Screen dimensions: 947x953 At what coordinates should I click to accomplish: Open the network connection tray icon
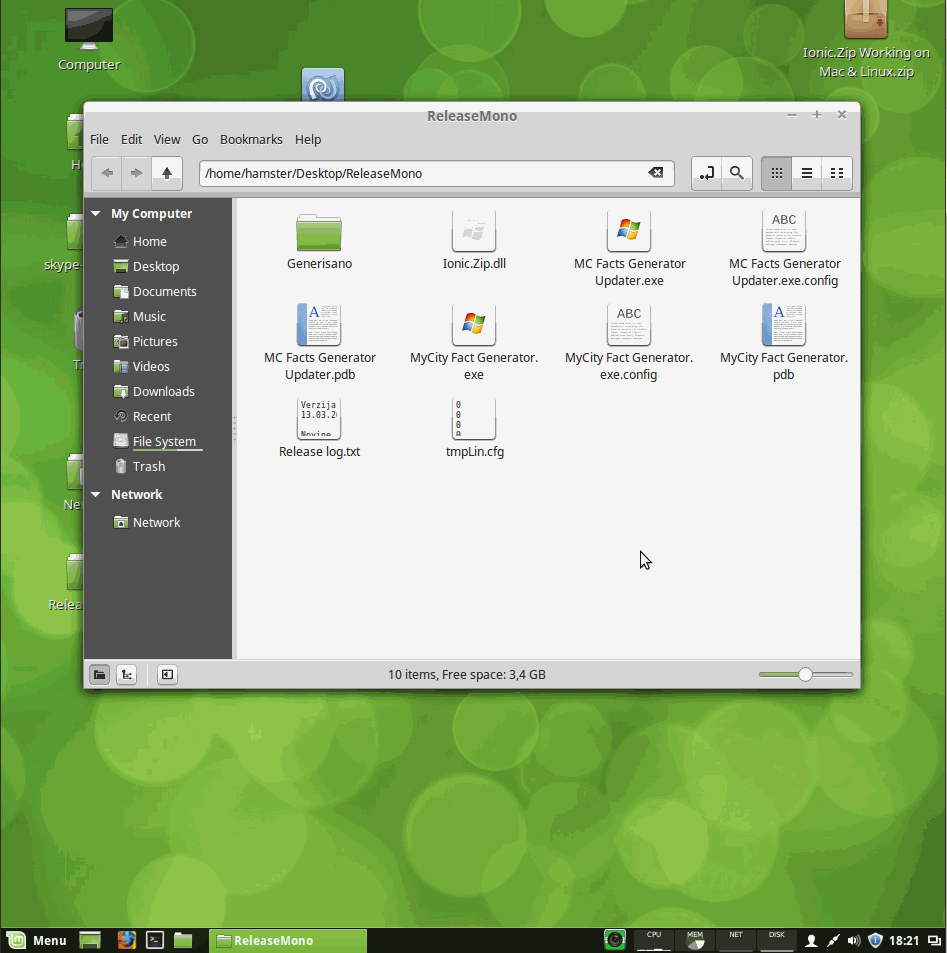coord(833,941)
